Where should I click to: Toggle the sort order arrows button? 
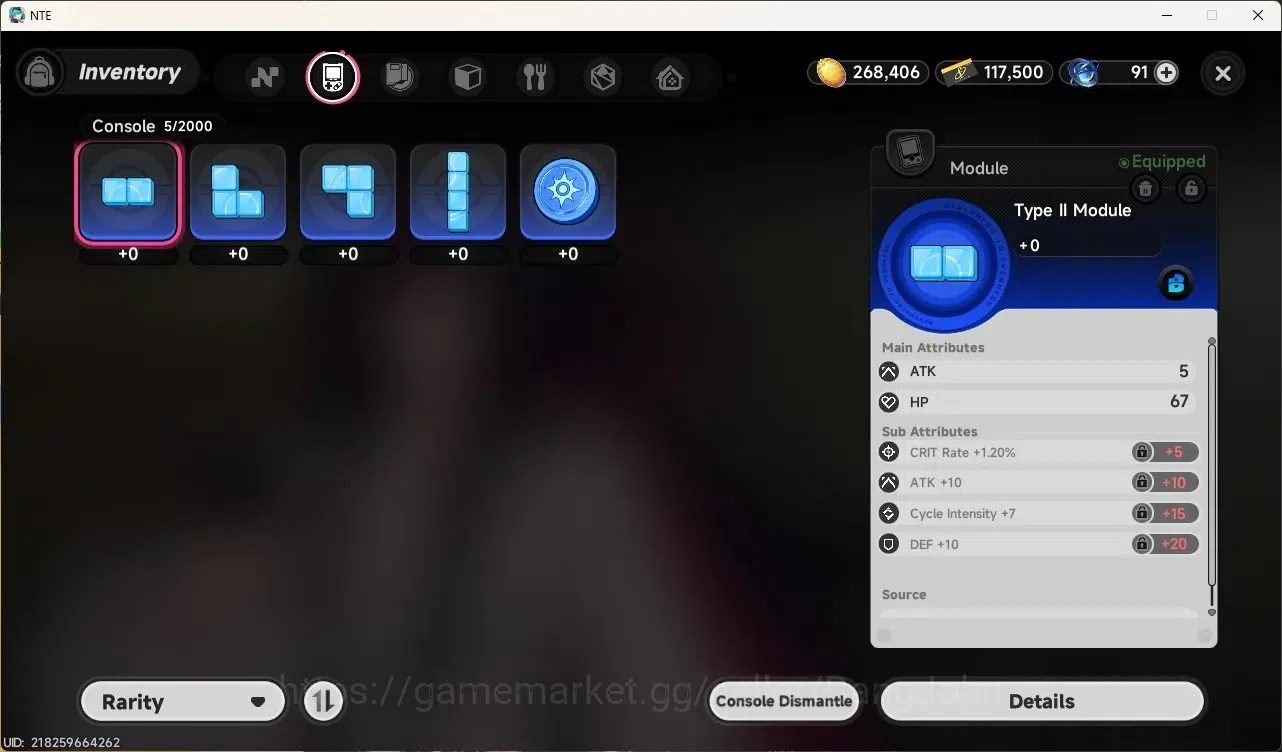coord(322,702)
